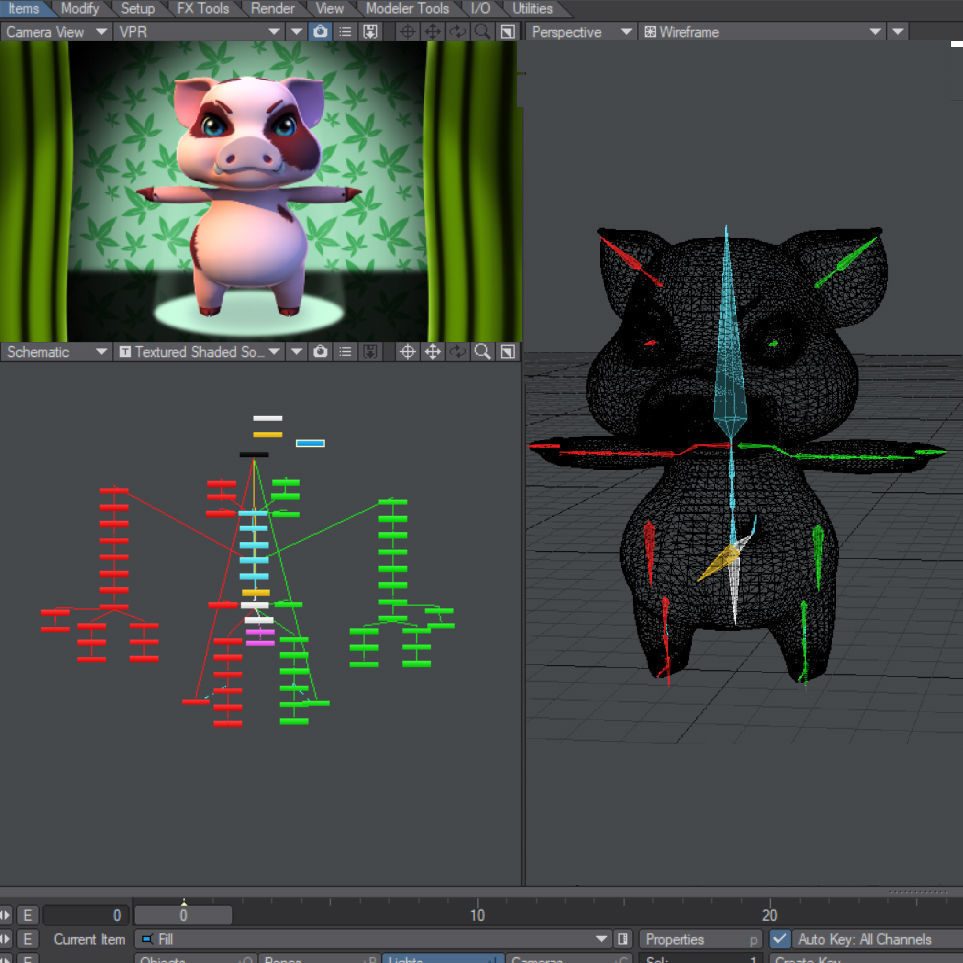963x963 pixels.
Task: Select the yellow hip bone in Perspective view
Action: point(719,562)
